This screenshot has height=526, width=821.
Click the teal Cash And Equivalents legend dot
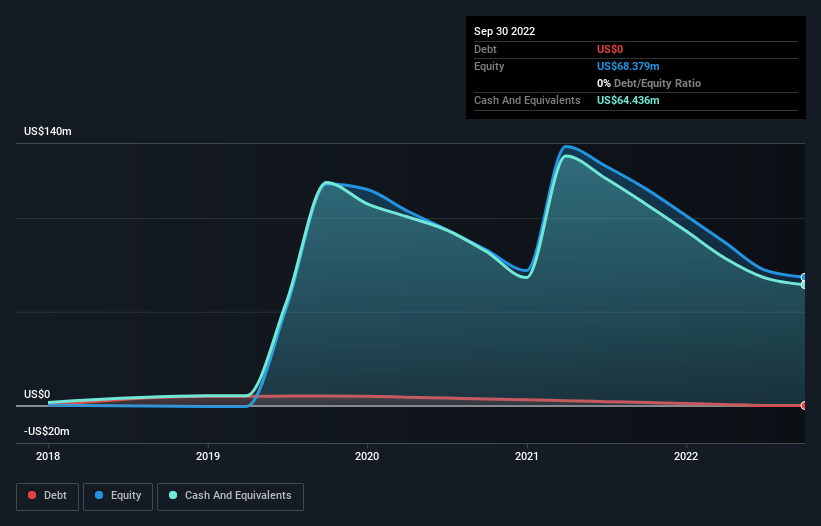point(173,495)
